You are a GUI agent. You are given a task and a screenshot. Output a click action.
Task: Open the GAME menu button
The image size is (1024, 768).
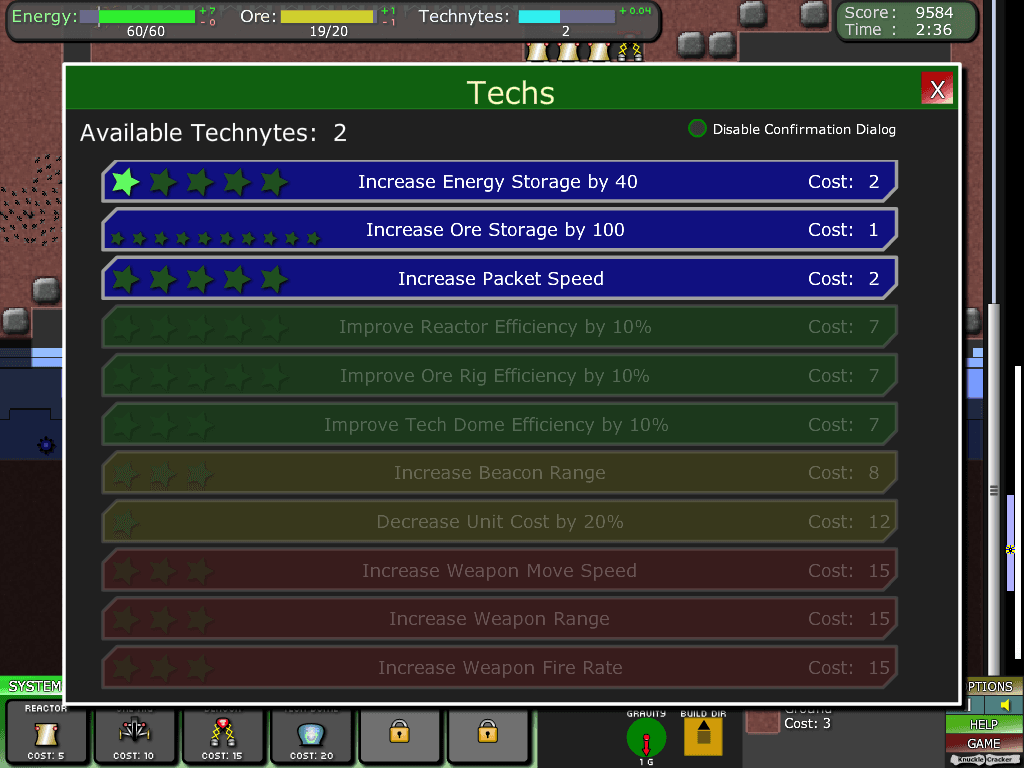tap(984, 743)
